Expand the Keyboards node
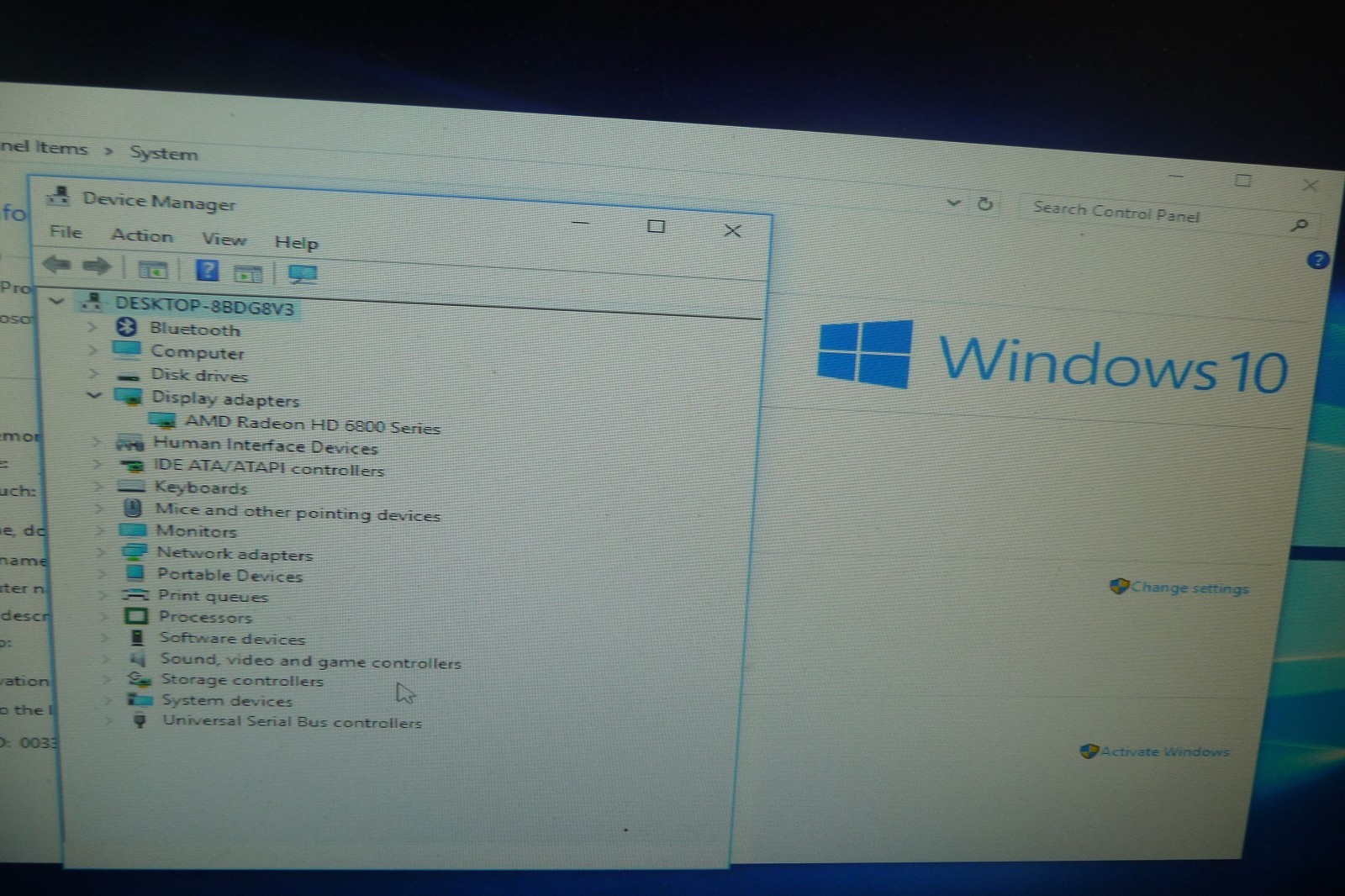This screenshot has width=1345, height=896. (x=98, y=485)
